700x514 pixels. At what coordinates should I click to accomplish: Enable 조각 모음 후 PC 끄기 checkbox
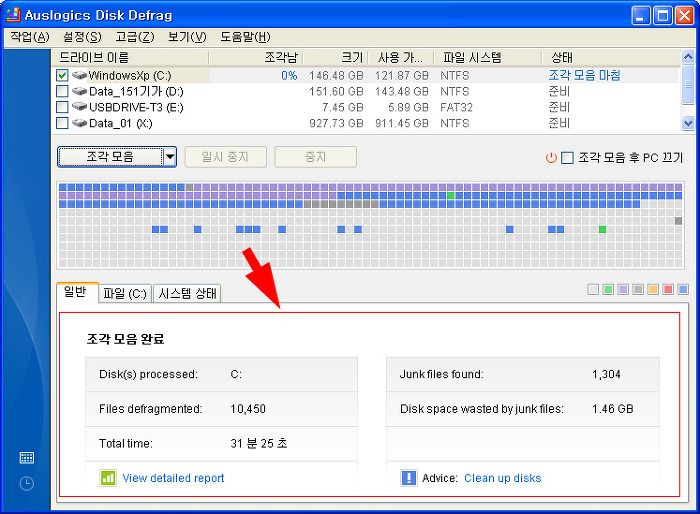567,158
